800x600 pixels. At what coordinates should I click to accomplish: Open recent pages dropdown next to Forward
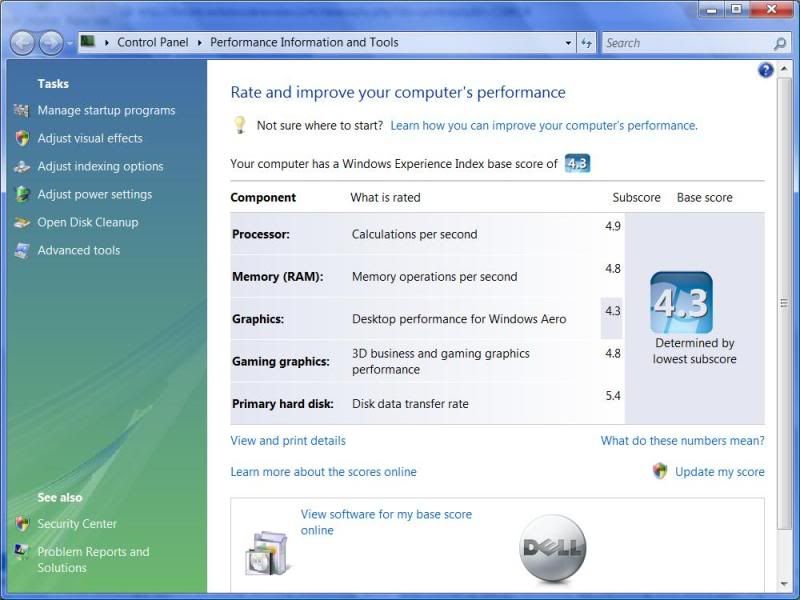(69, 43)
